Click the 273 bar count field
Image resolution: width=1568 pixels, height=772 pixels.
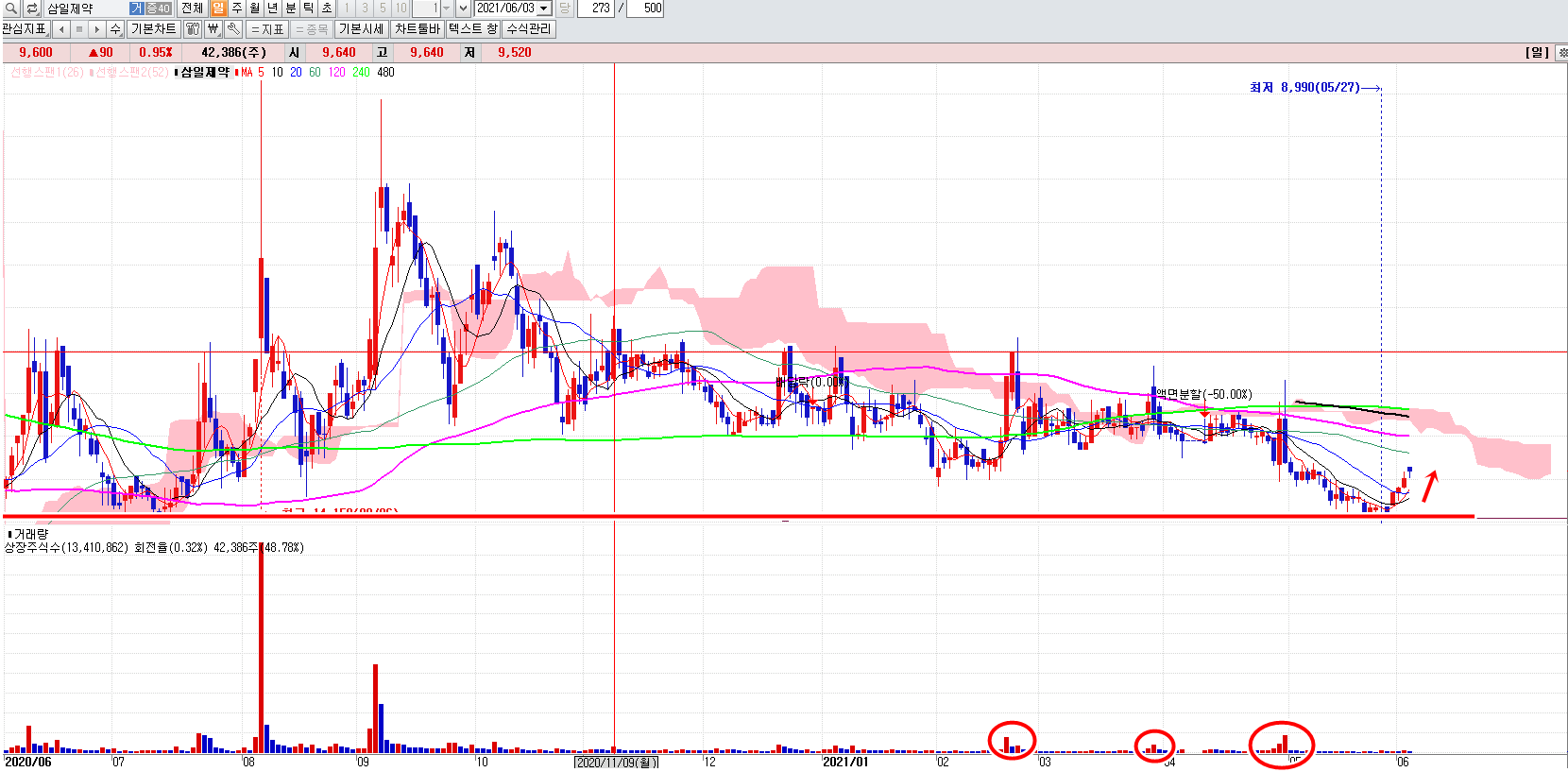pyautogui.click(x=595, y=9)
